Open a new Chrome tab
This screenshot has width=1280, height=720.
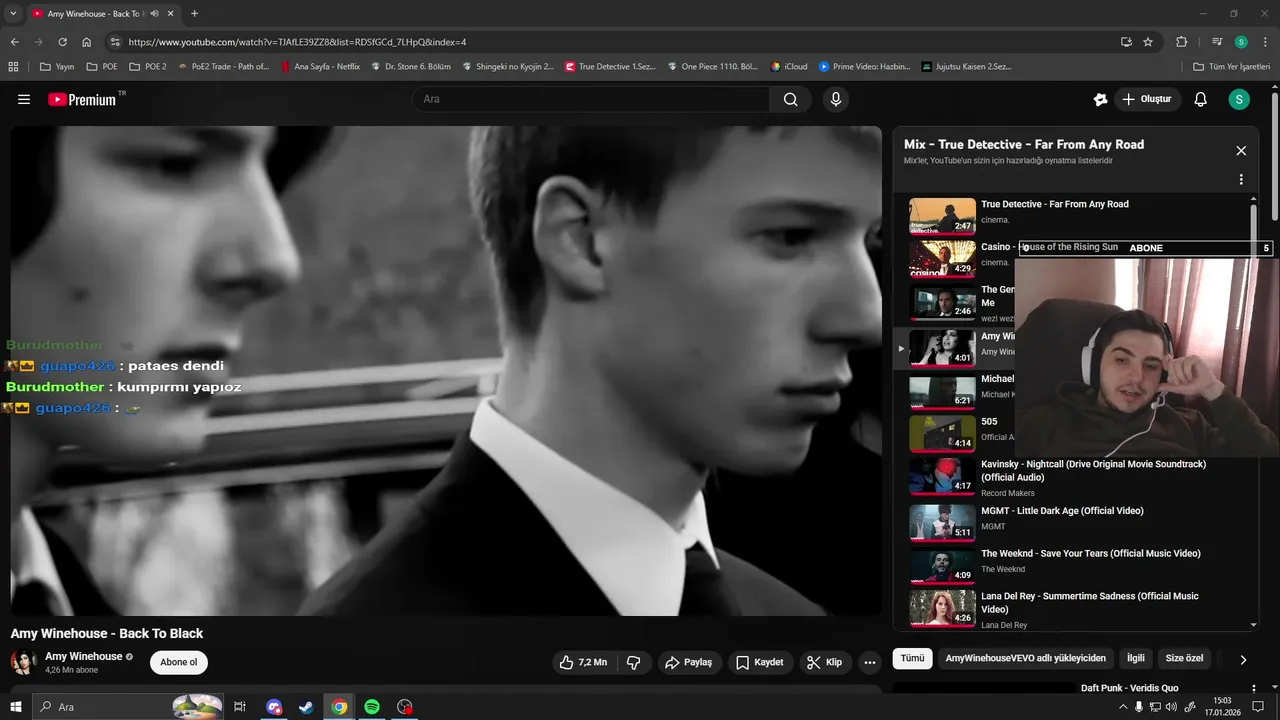194,14
